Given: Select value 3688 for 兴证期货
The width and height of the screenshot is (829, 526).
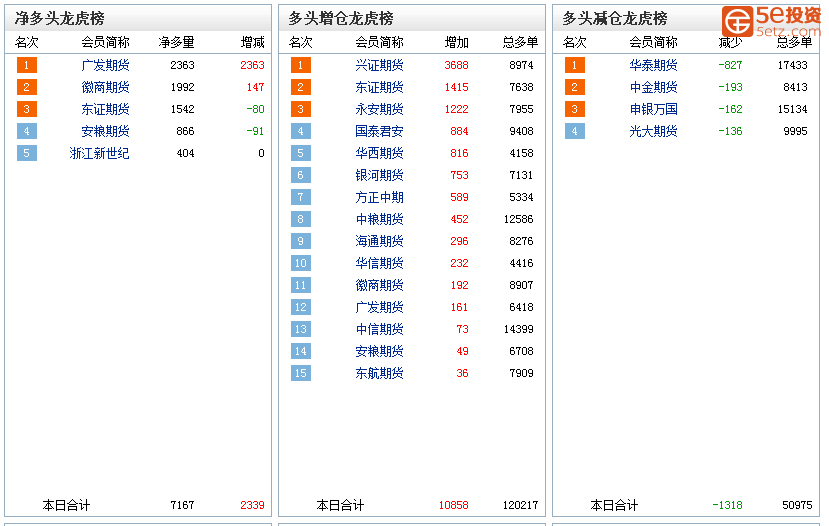Looking at the screenshot, I should point(456,65).
